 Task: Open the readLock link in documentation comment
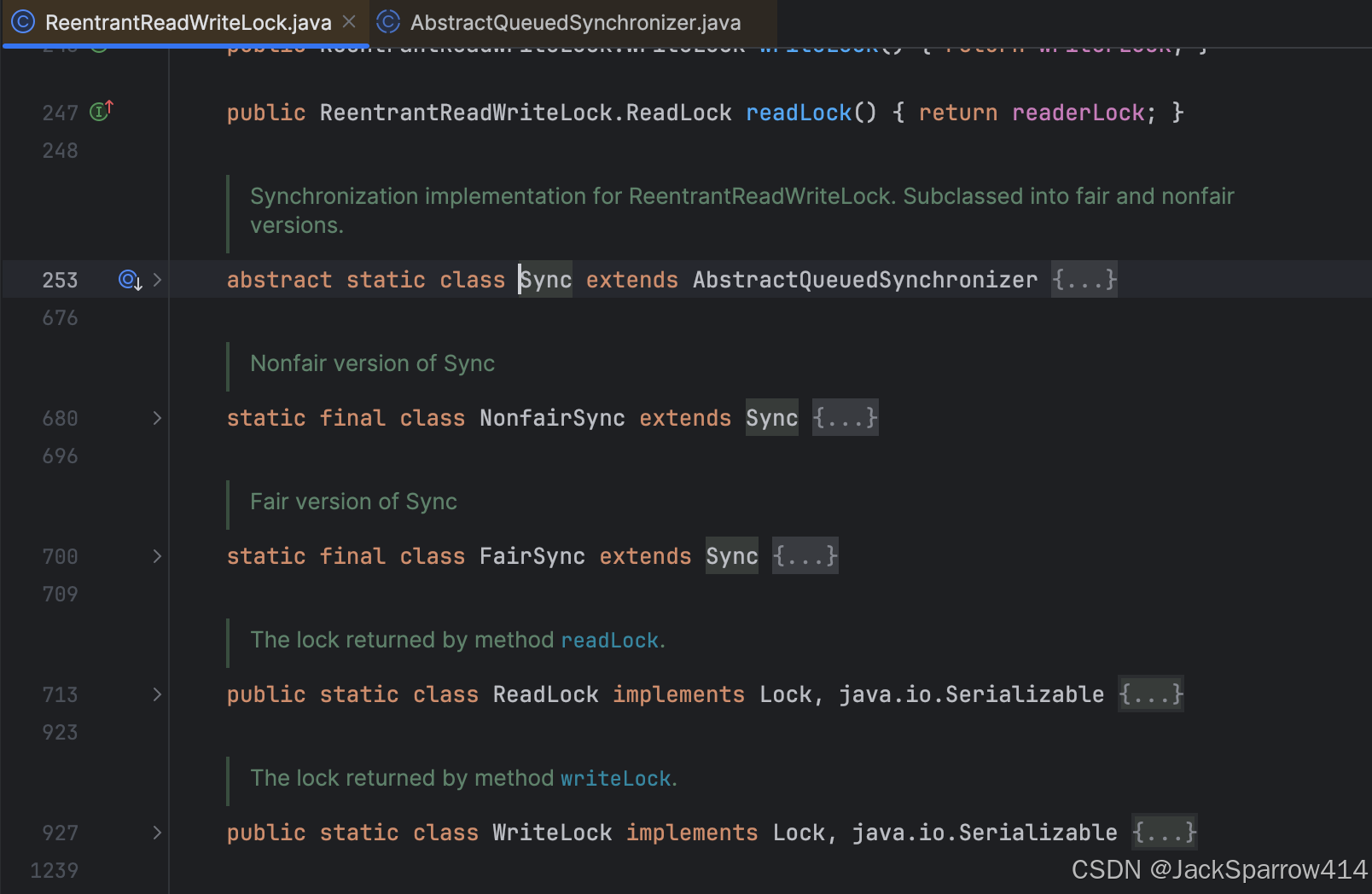pos(610,640)
